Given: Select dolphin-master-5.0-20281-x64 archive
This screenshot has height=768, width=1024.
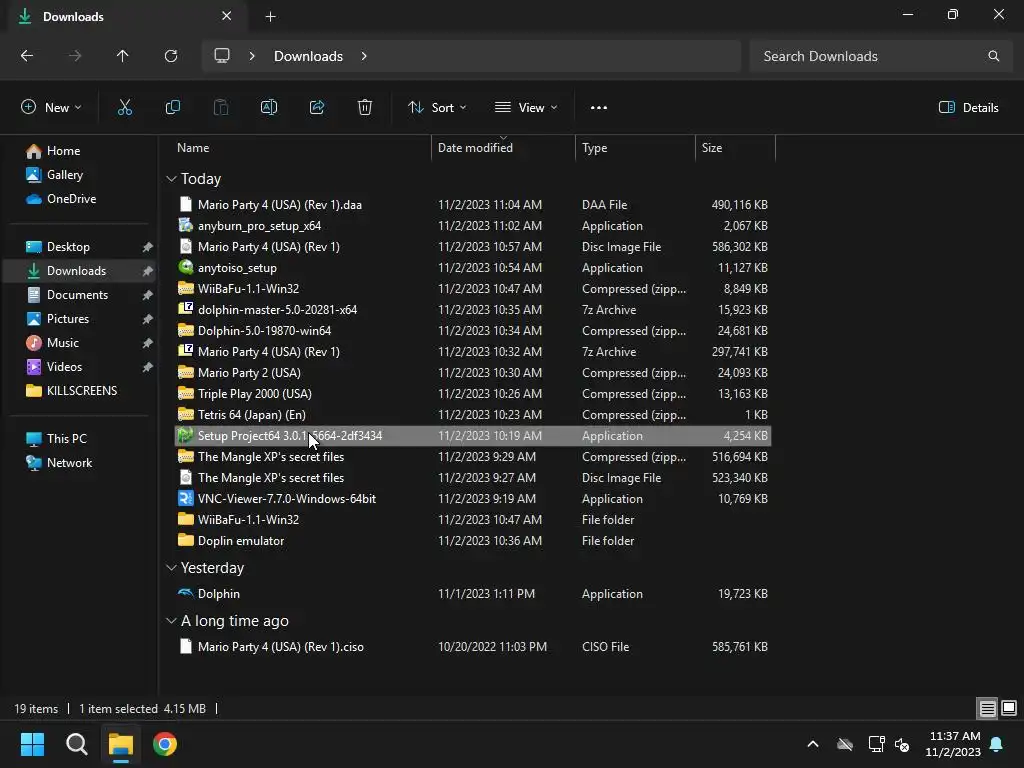Looking at the screenshot, I should coord(473,310).
